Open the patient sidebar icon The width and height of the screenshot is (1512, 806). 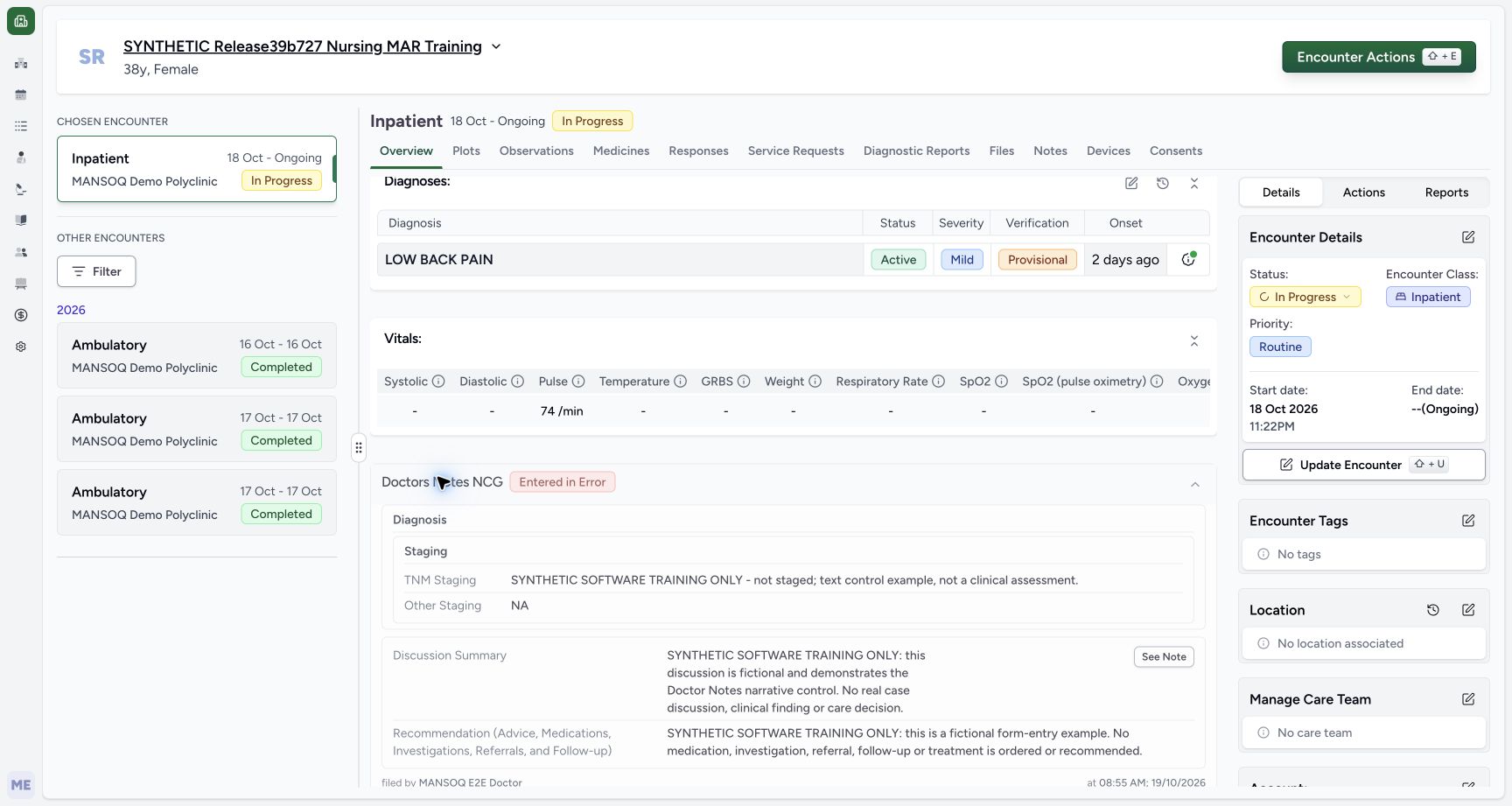21,158
